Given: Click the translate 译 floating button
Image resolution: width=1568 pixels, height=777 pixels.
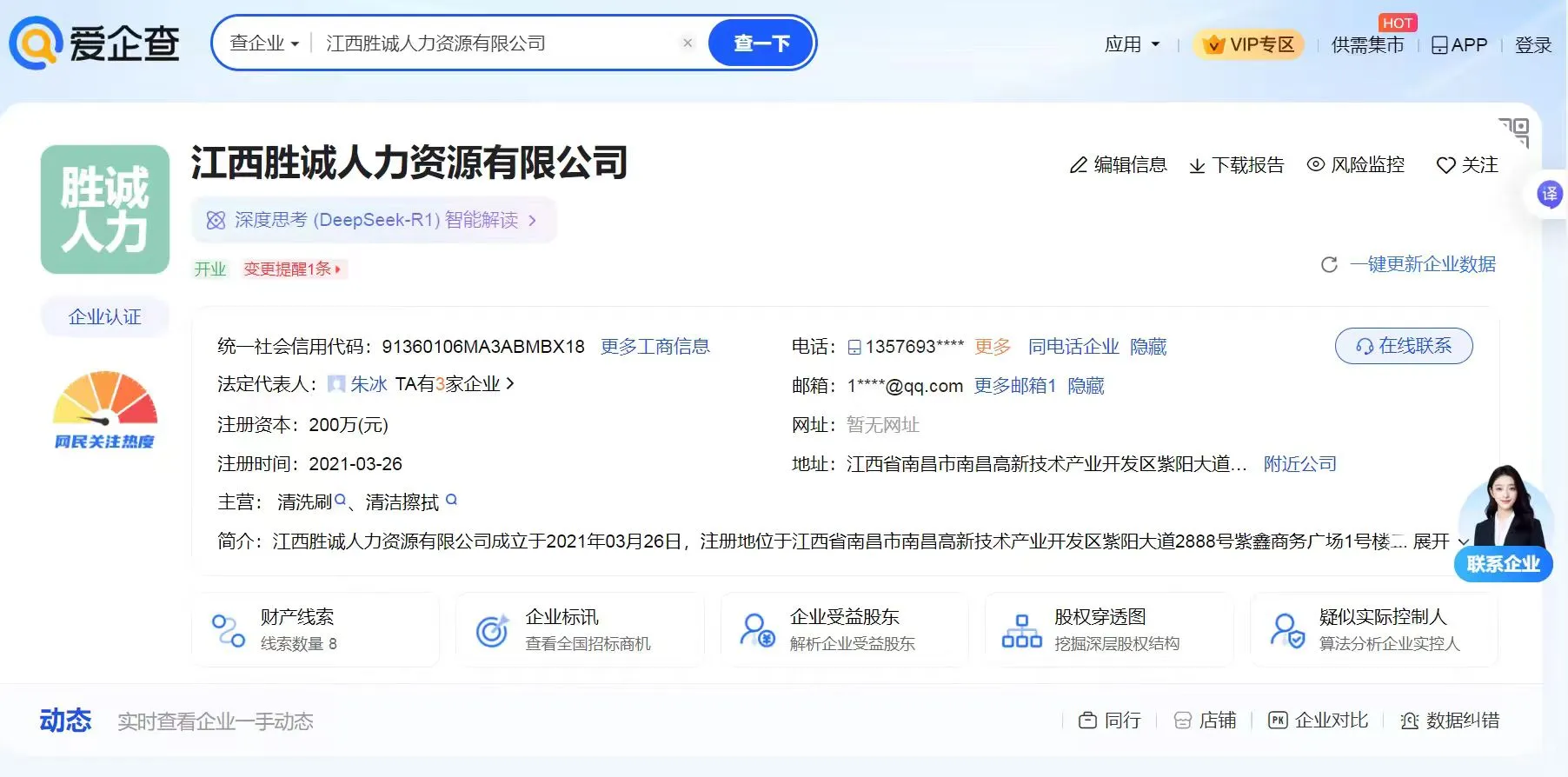Looking at the screenshot, I should pyautogui.click(x=1549, y=194).
